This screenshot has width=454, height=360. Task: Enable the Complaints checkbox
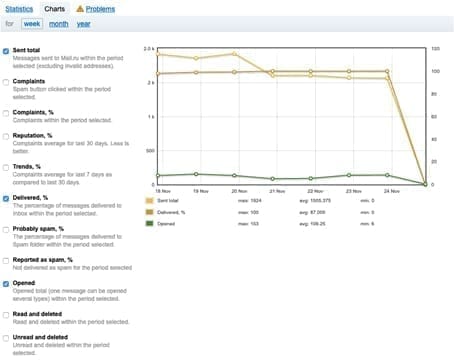[x=6, y=82]
